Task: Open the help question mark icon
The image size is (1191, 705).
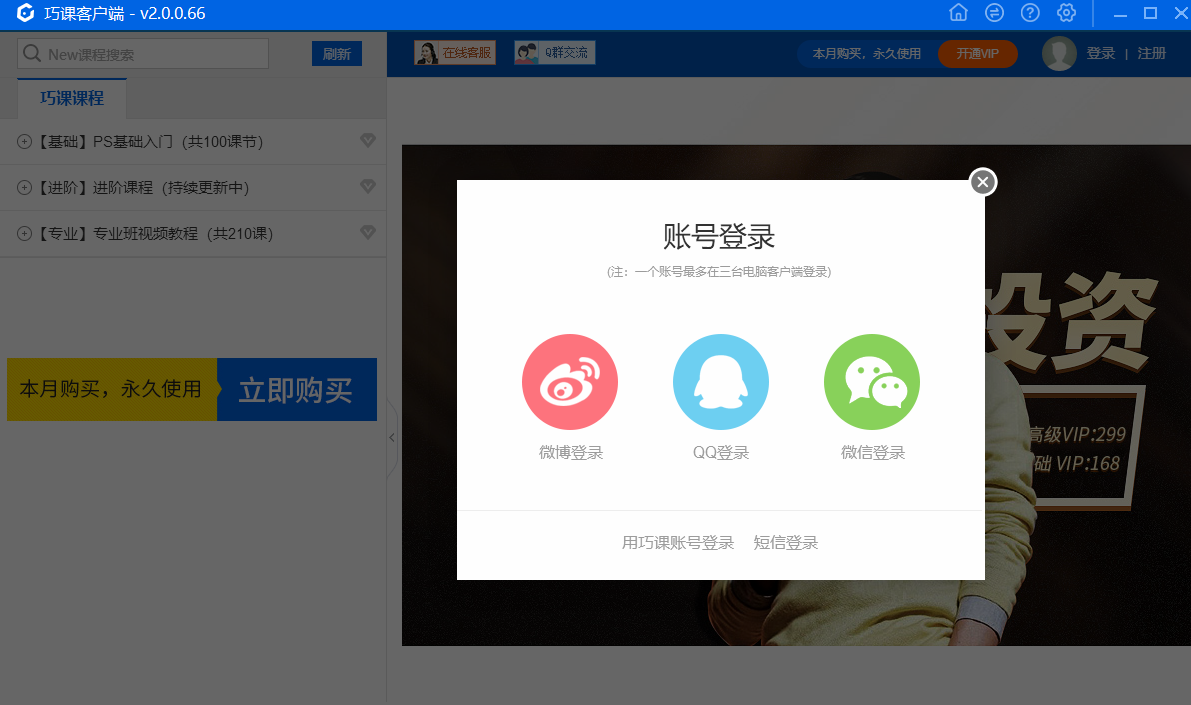Action: coord(1030,13)
